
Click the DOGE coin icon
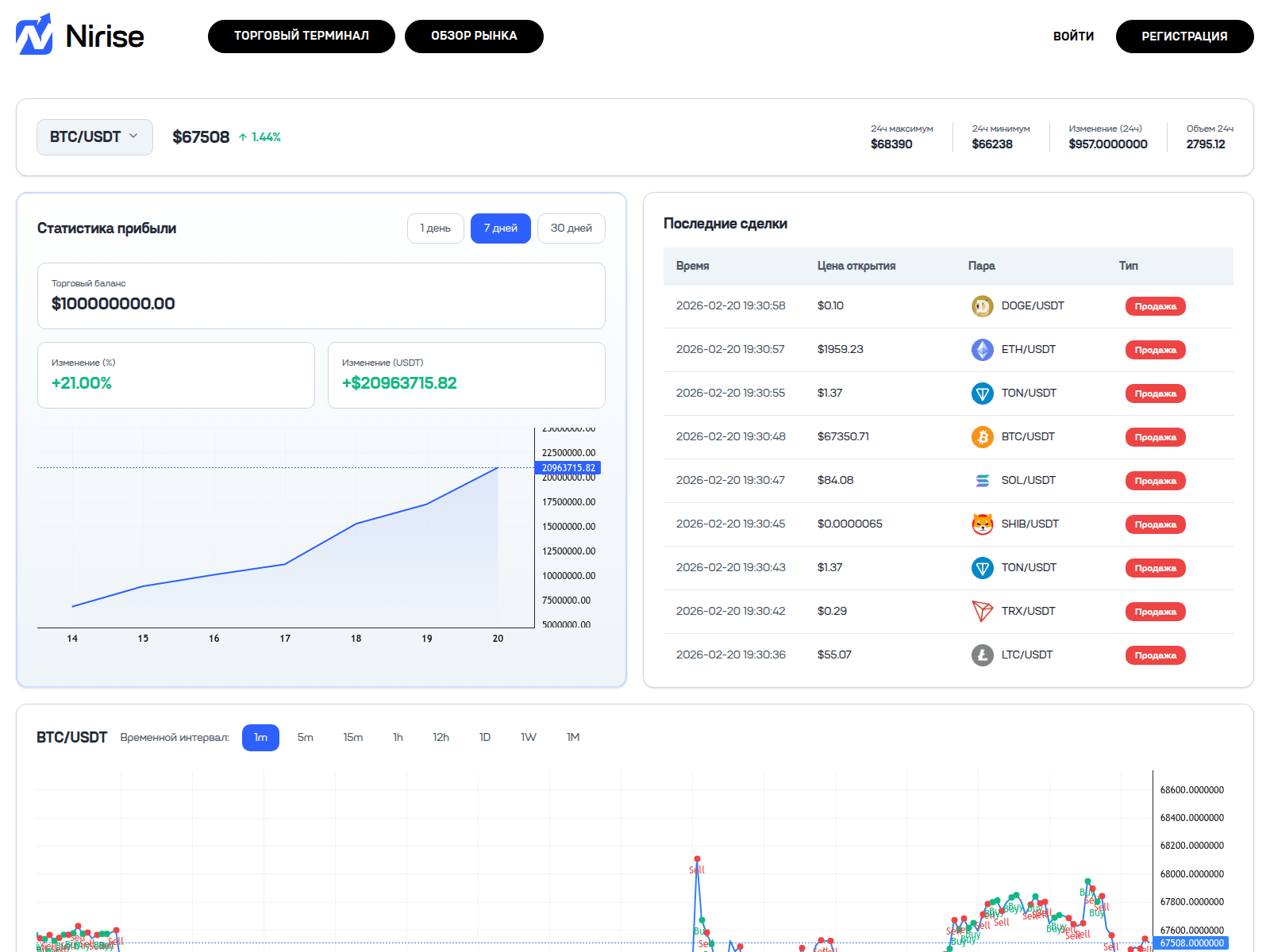(982, 305)
